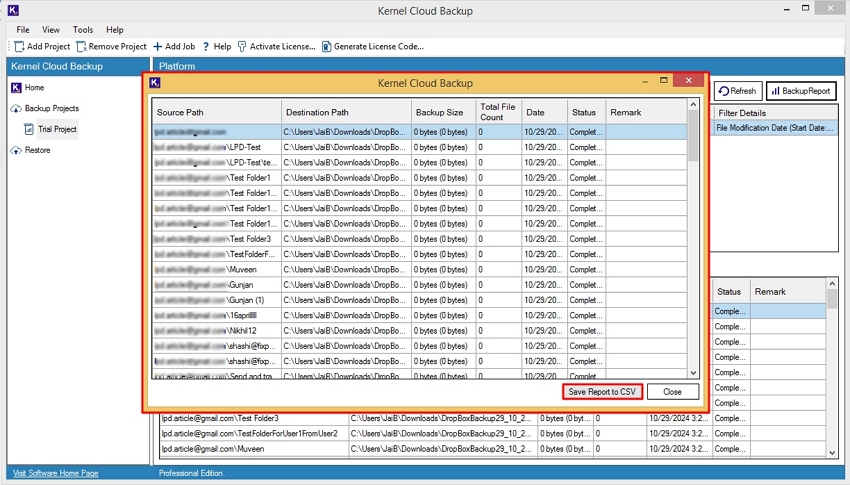The image size is (850, 485).
Task: Open the Tools menu
Action: pos(83,30)
